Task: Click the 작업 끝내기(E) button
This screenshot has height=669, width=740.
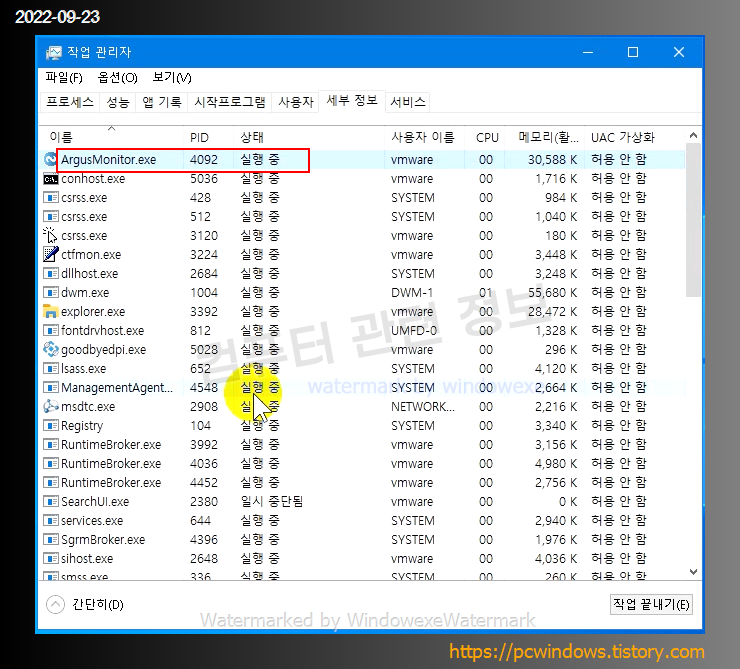Action: (x=651, y=604)
